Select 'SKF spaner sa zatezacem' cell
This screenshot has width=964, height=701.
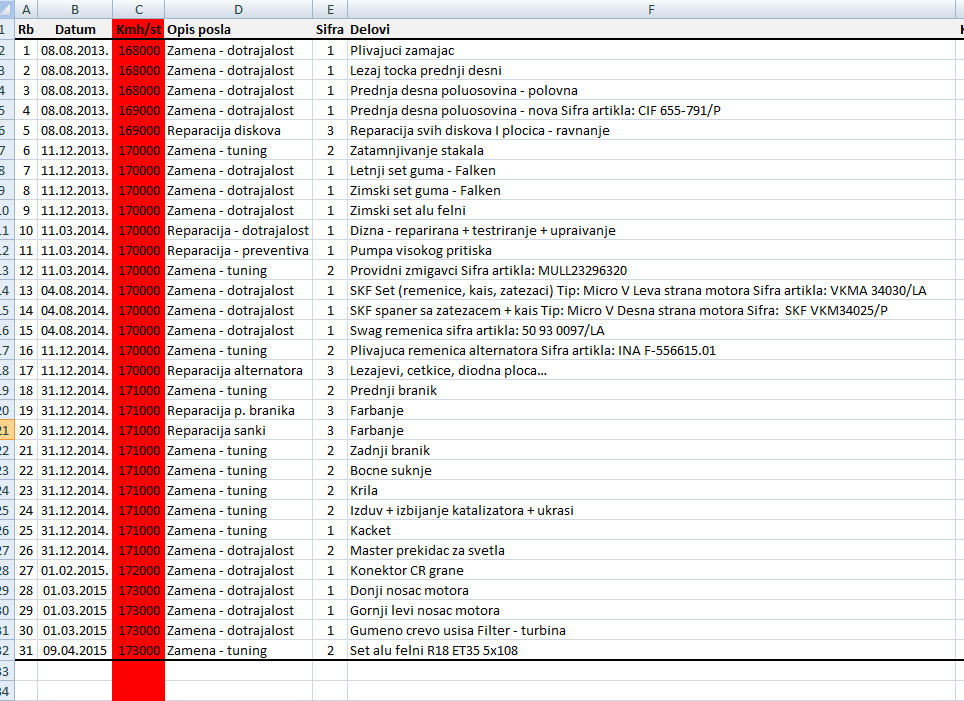[x=651, y=310]
